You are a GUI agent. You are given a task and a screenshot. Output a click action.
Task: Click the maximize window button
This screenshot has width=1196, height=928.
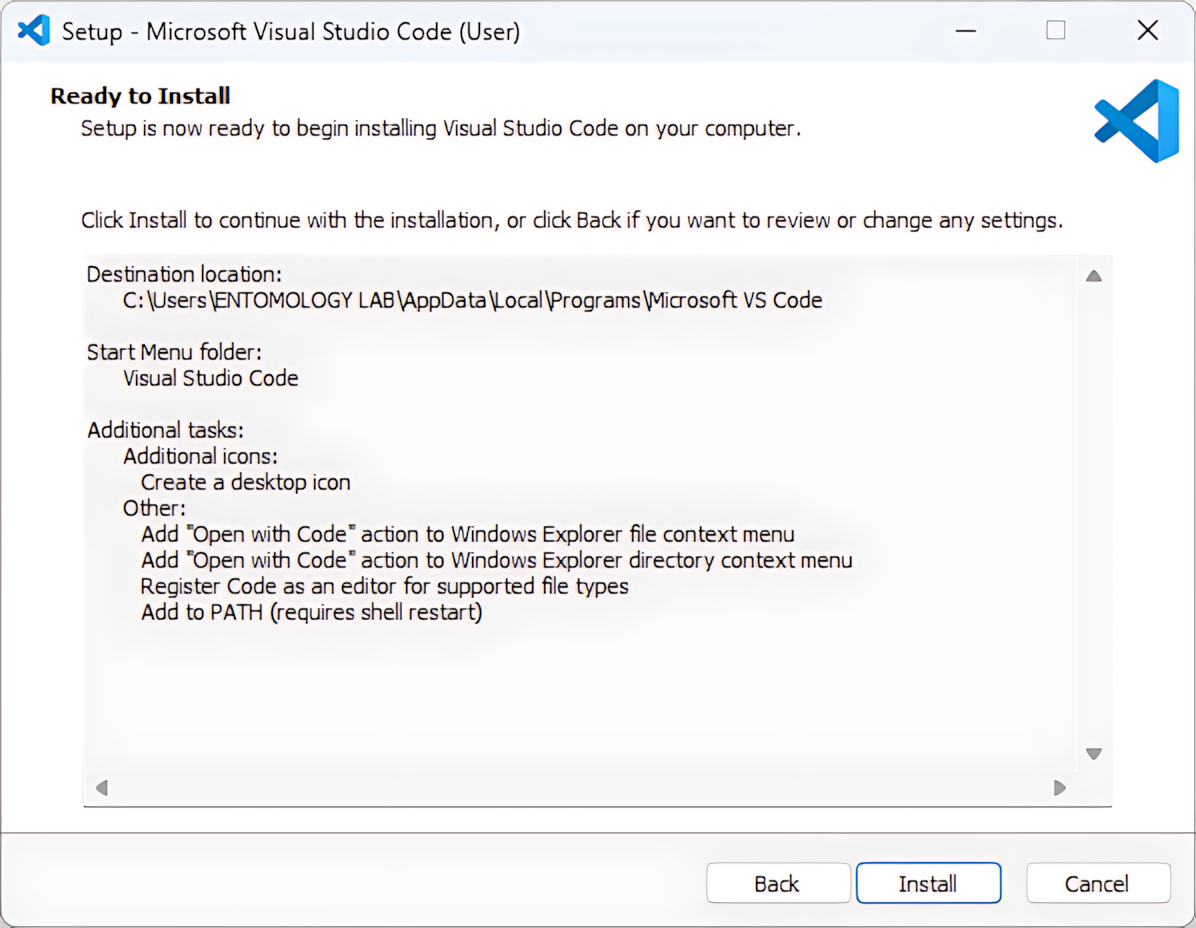coord(1056,31)
